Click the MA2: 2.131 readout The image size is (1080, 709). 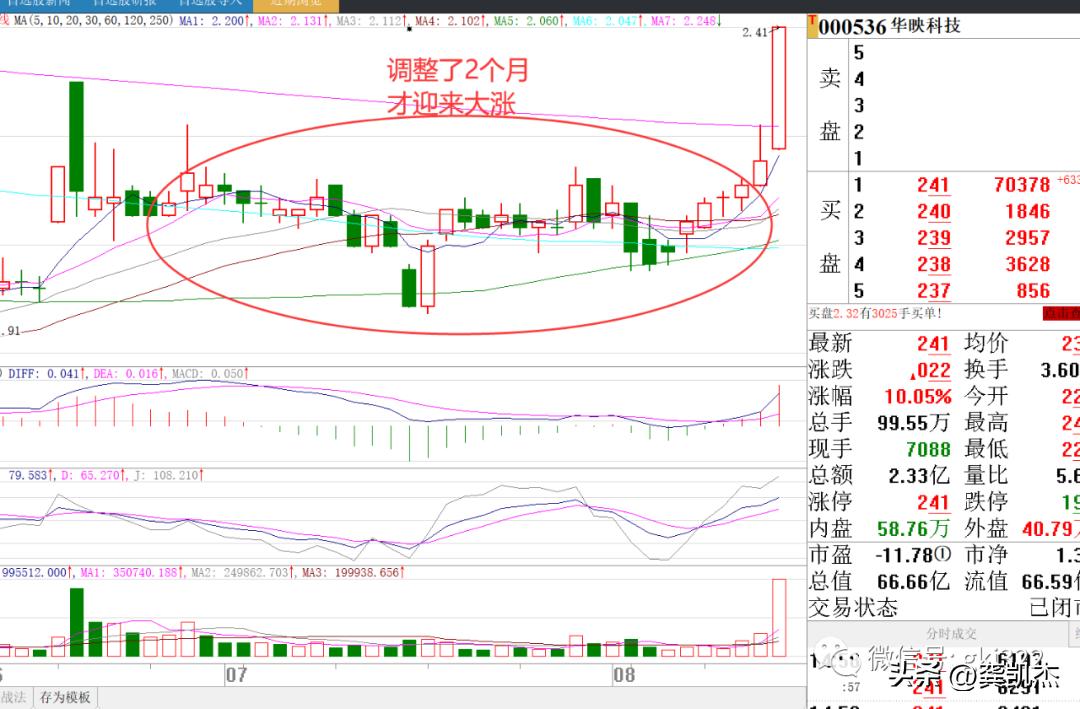click(293, 21)
